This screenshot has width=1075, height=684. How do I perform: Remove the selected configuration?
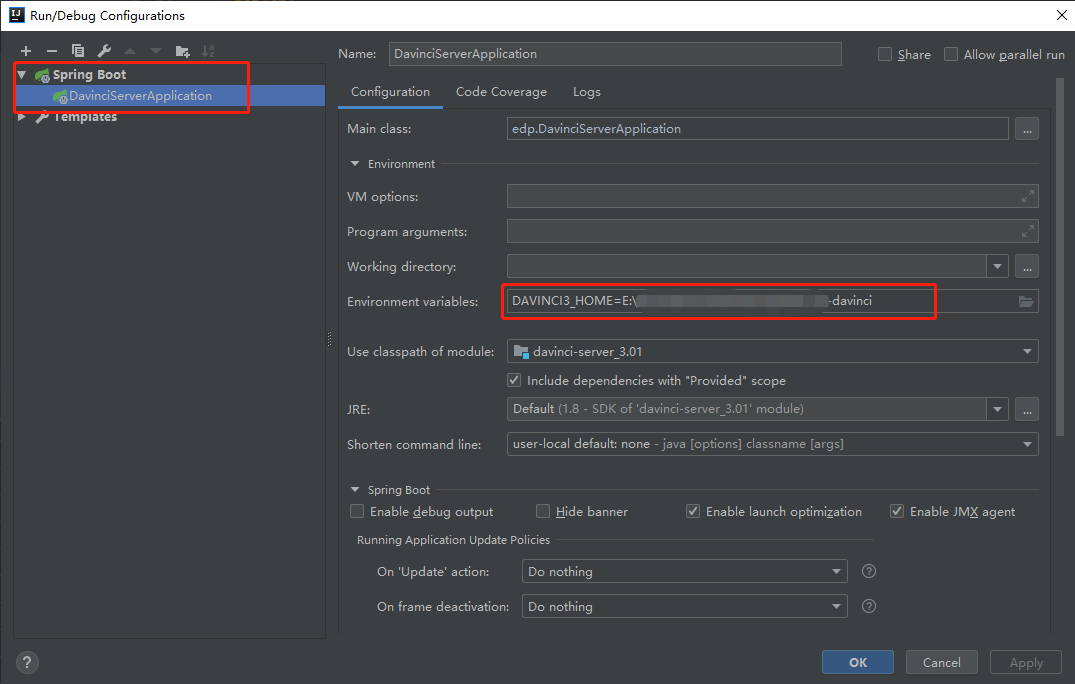tap(52, 51)
